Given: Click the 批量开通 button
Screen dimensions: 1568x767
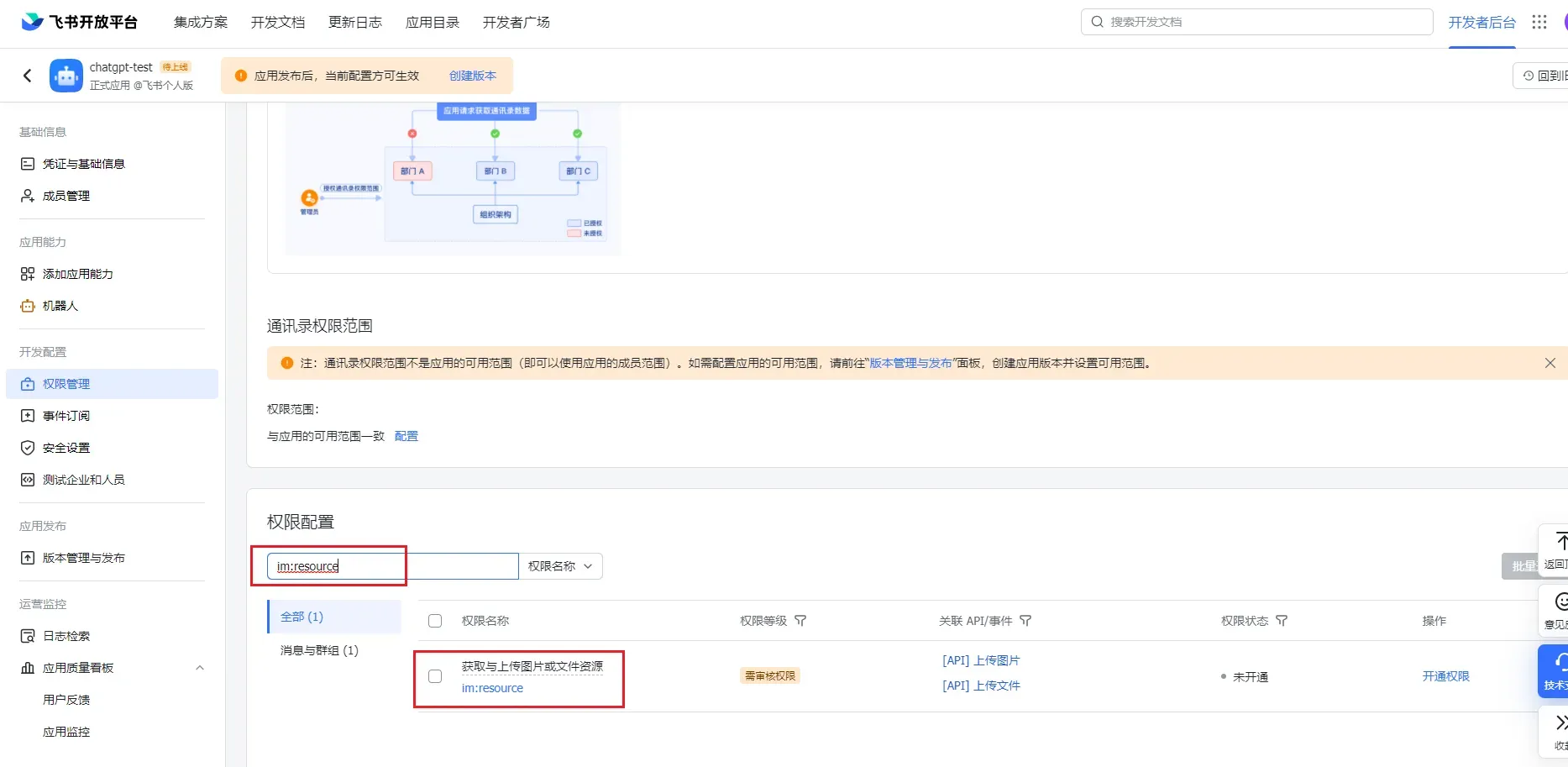Looking at the screenshot, I should (x=1520, y=566).
